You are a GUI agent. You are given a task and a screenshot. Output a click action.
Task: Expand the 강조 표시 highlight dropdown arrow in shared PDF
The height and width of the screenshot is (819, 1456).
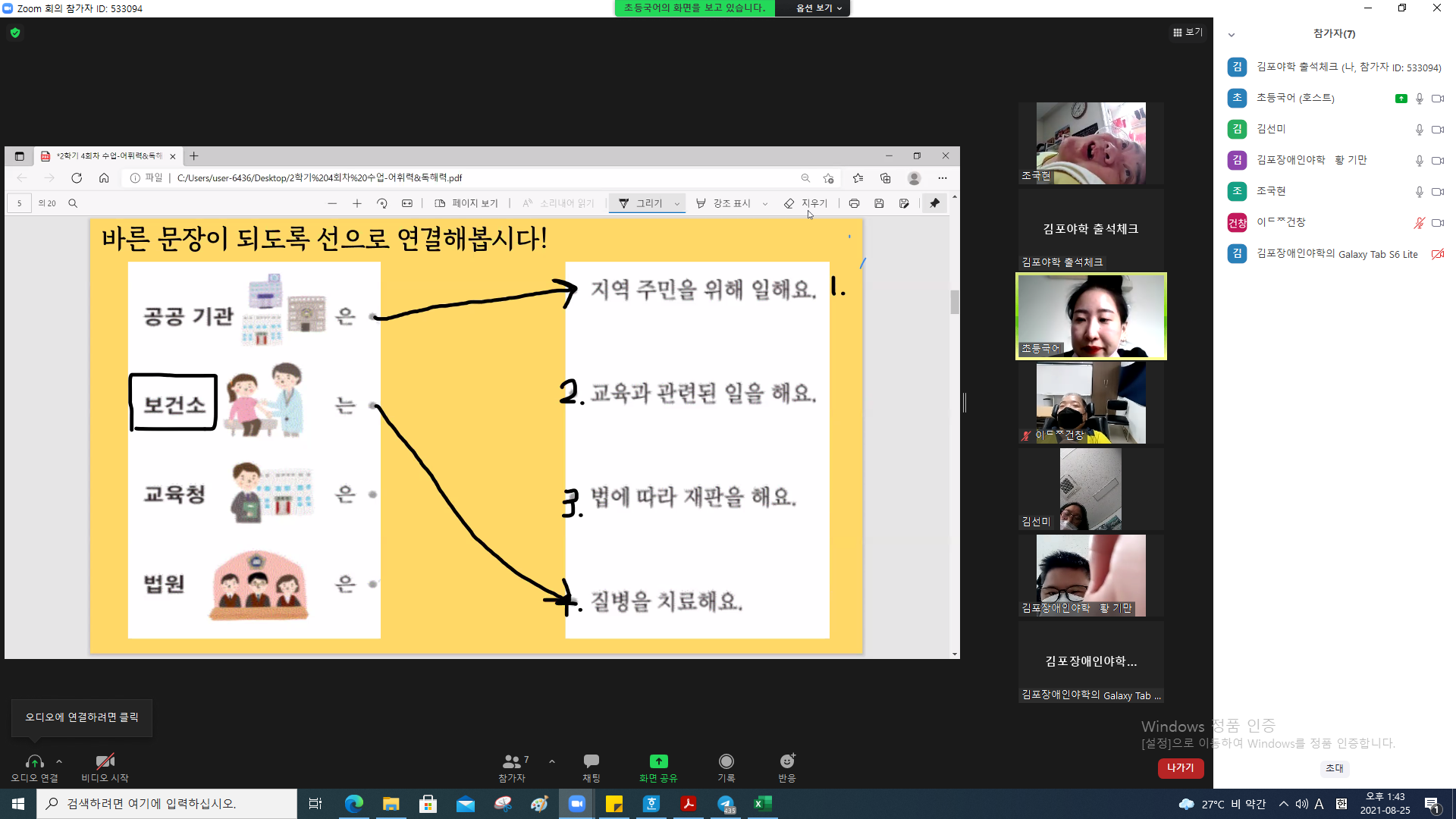(764, 203)
